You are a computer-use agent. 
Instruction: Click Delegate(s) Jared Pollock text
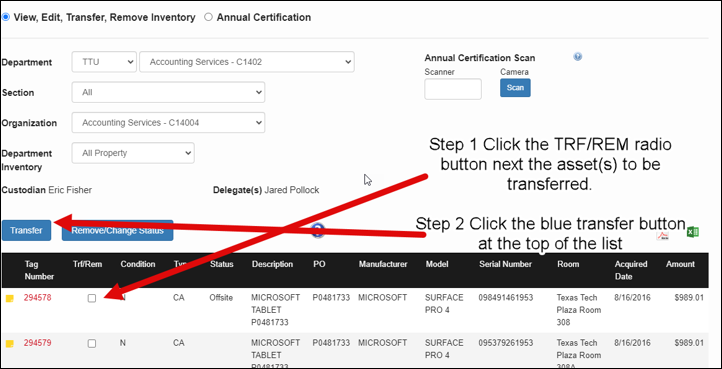(266, 190)
